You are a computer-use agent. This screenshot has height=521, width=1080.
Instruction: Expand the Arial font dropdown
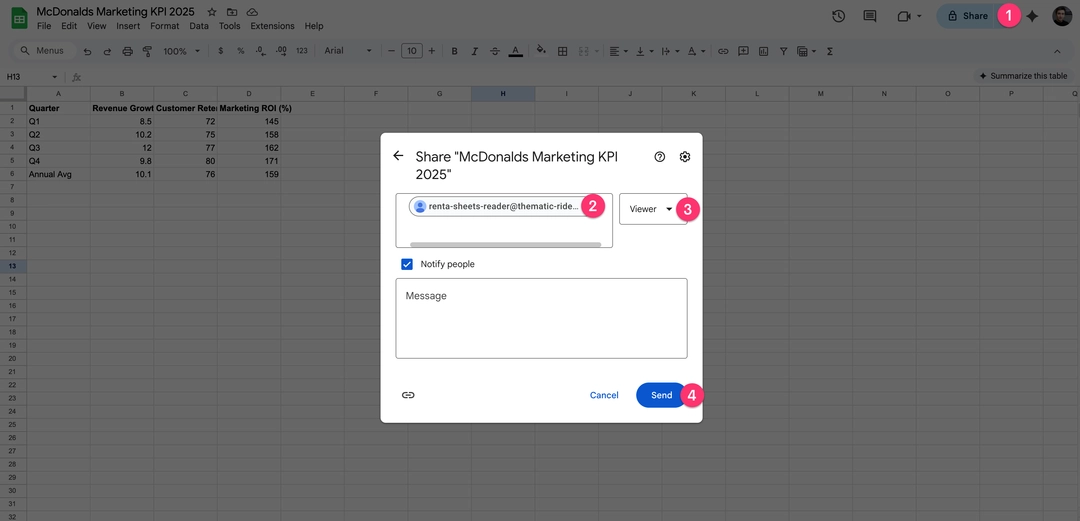[346, 51]
